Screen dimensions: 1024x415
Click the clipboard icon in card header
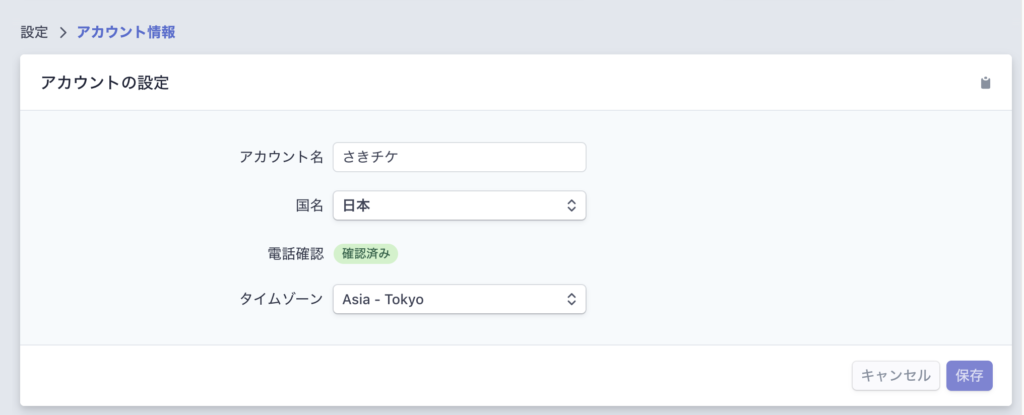click(985, 83)
